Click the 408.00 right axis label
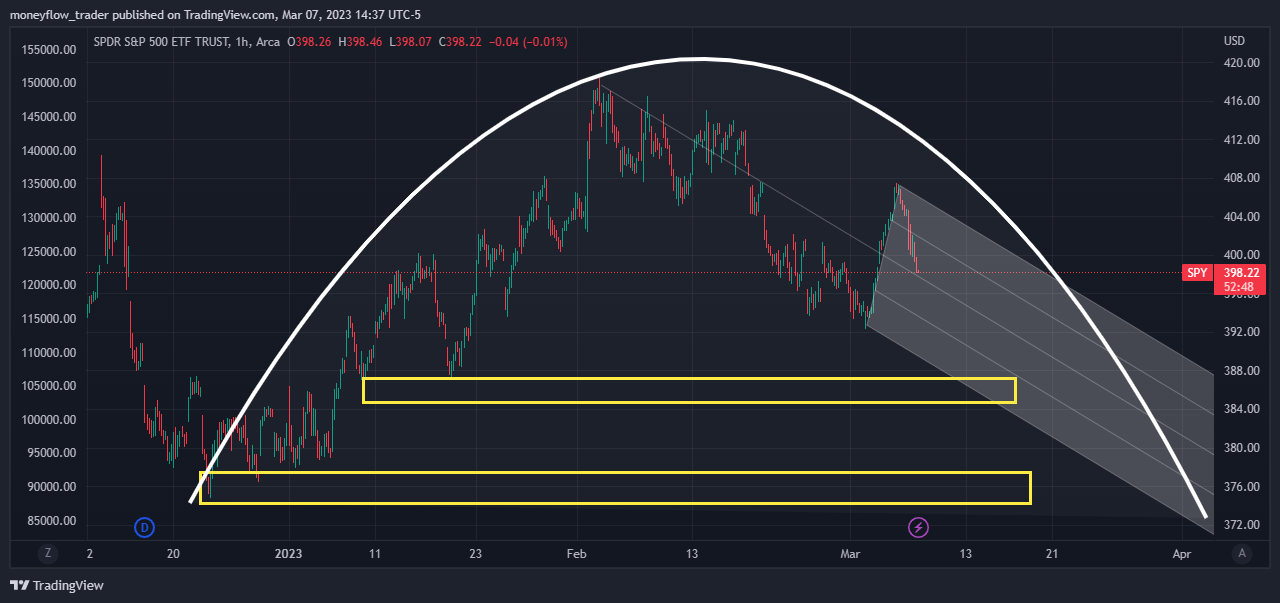Screen dimensions: 1280x603 1240,178
